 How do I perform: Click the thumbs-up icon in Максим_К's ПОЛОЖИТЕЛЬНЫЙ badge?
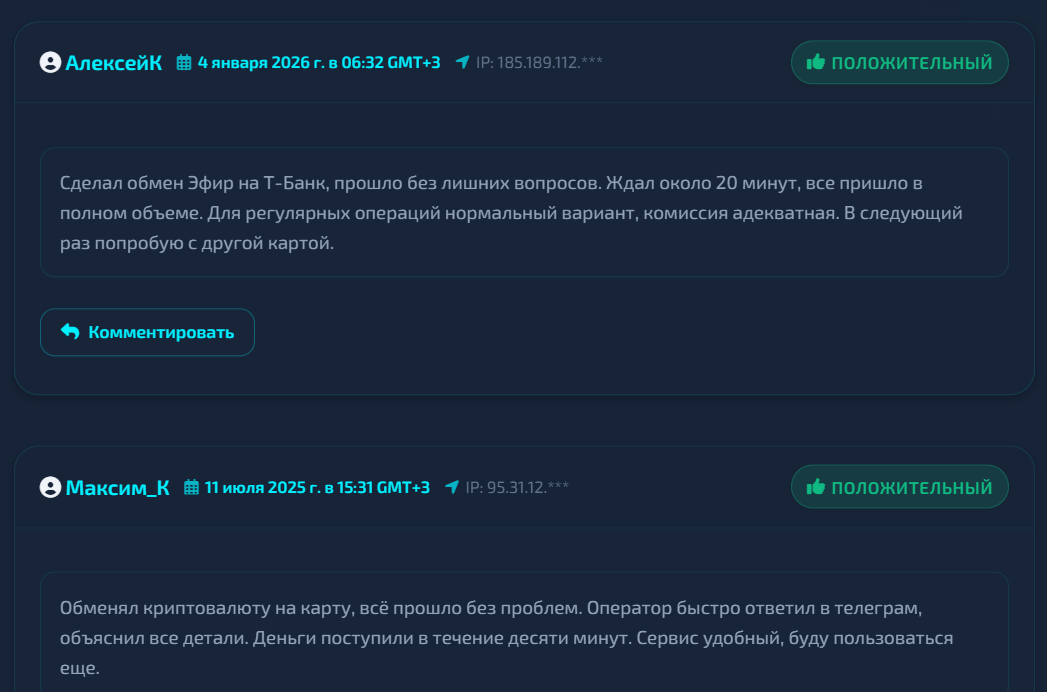click(x=816, y=488)
